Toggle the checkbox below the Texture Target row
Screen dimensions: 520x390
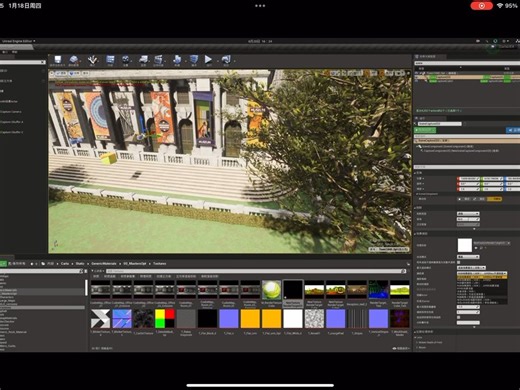tap(459, 262)
